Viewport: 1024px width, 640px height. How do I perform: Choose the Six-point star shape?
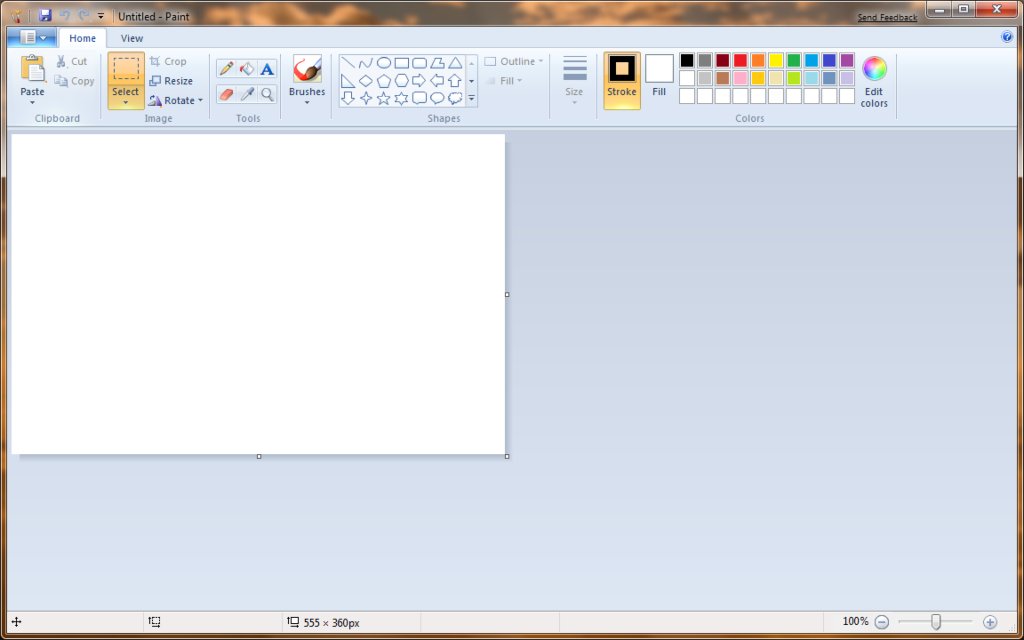point(402,99)
